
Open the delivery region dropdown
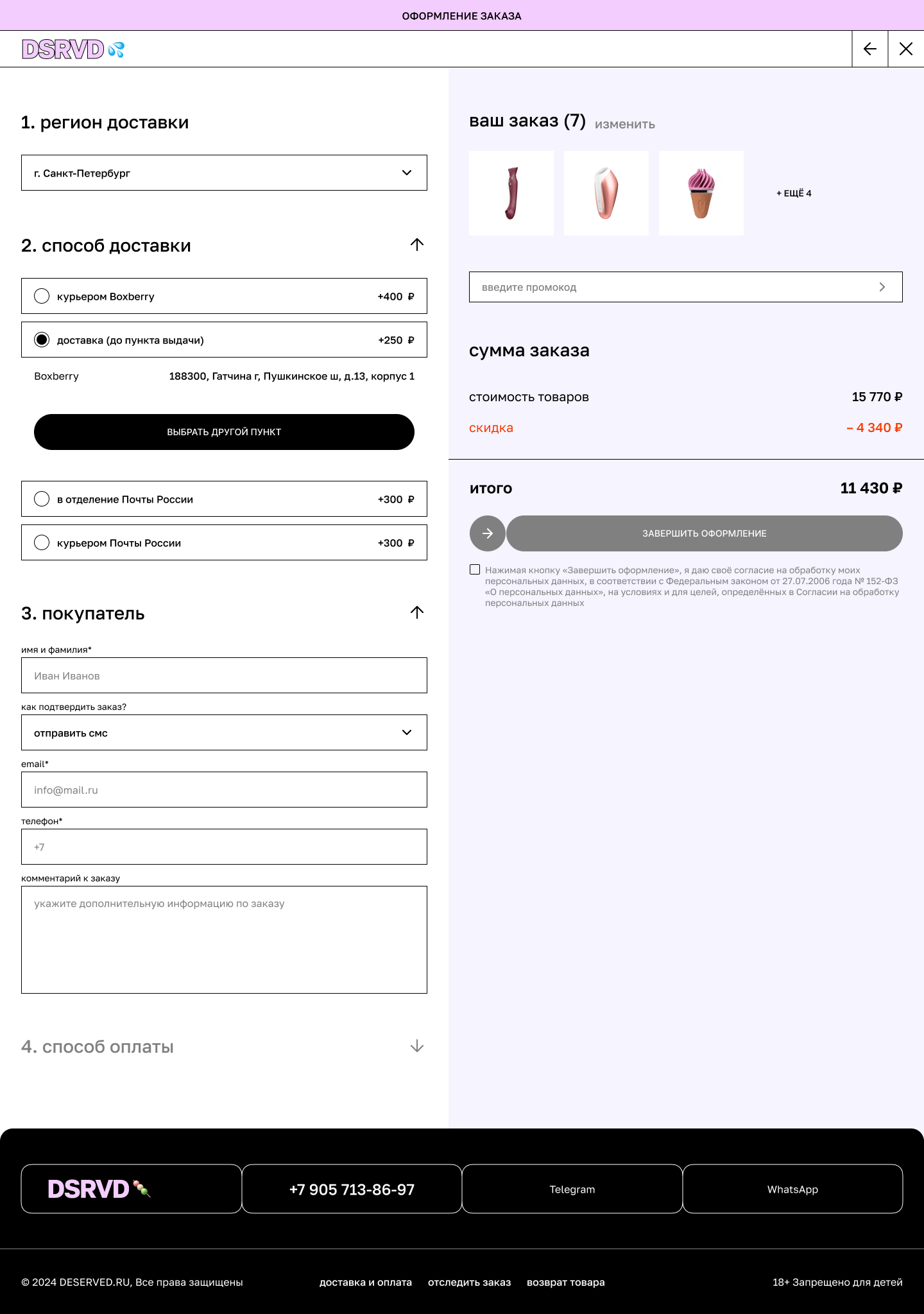click(224, 173)
